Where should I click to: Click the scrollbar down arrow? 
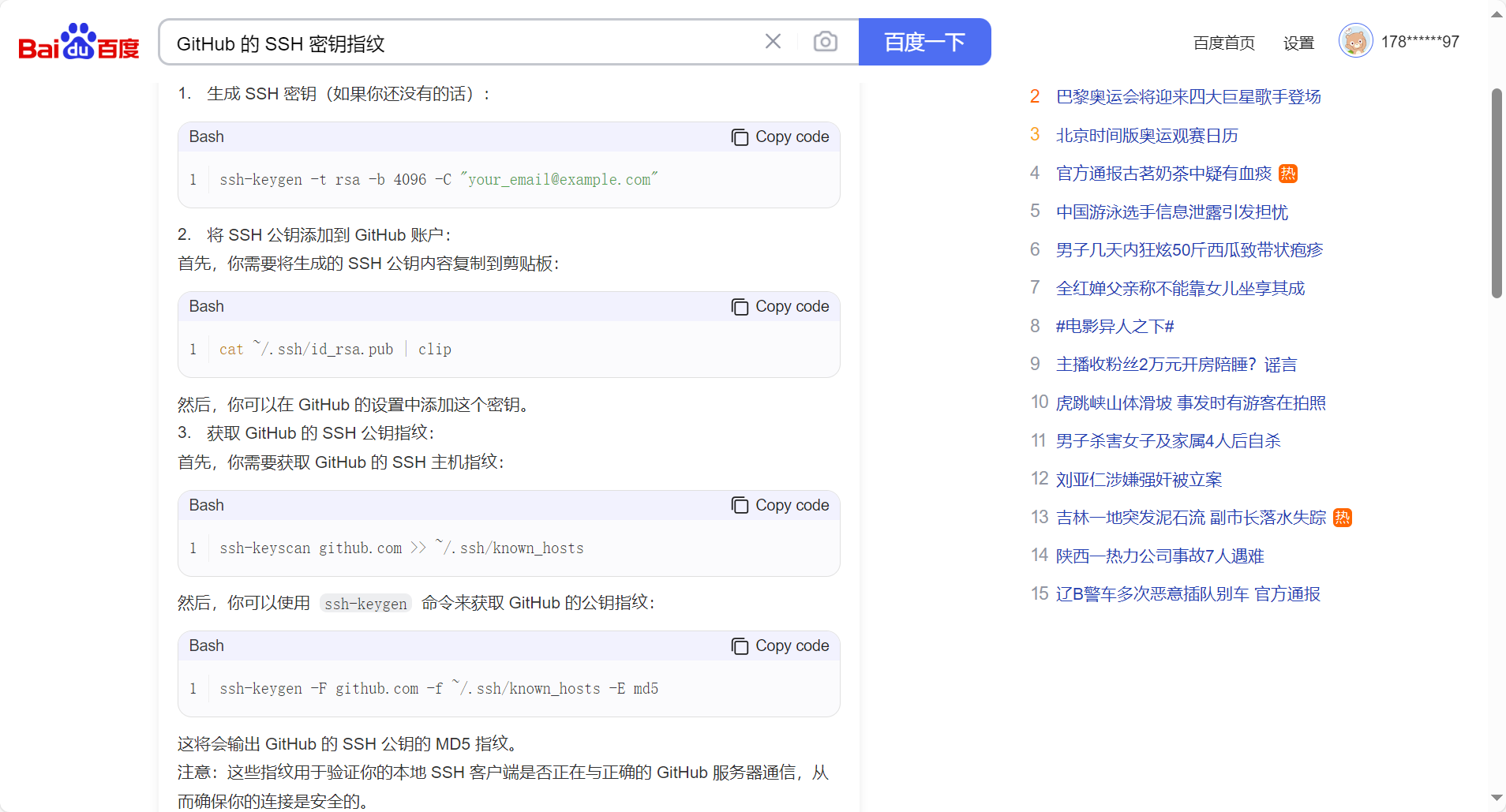pos(1497,798)
